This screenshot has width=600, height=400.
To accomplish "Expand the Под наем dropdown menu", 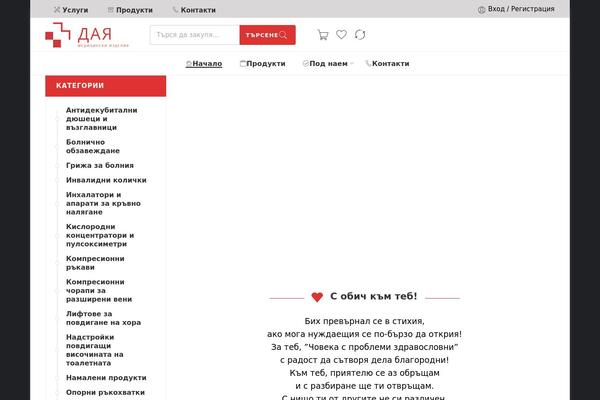I will coord(328,64).
